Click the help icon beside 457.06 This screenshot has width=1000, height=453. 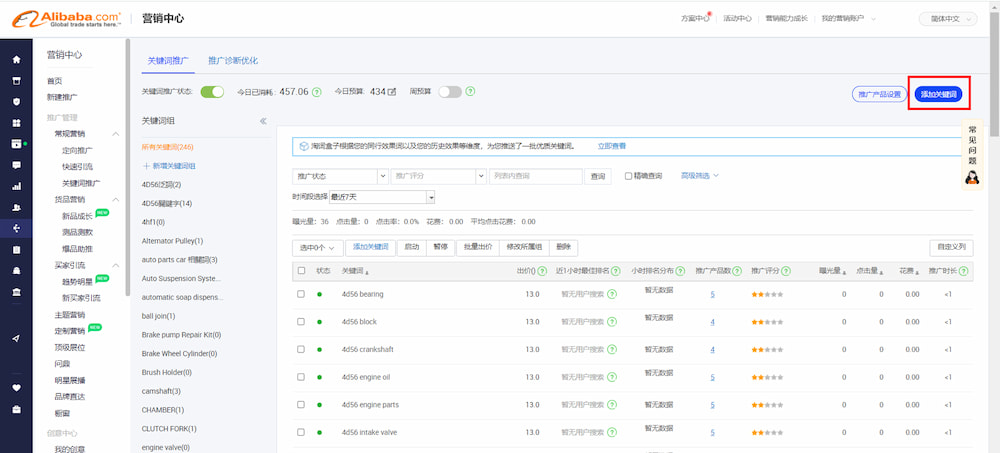316,92
